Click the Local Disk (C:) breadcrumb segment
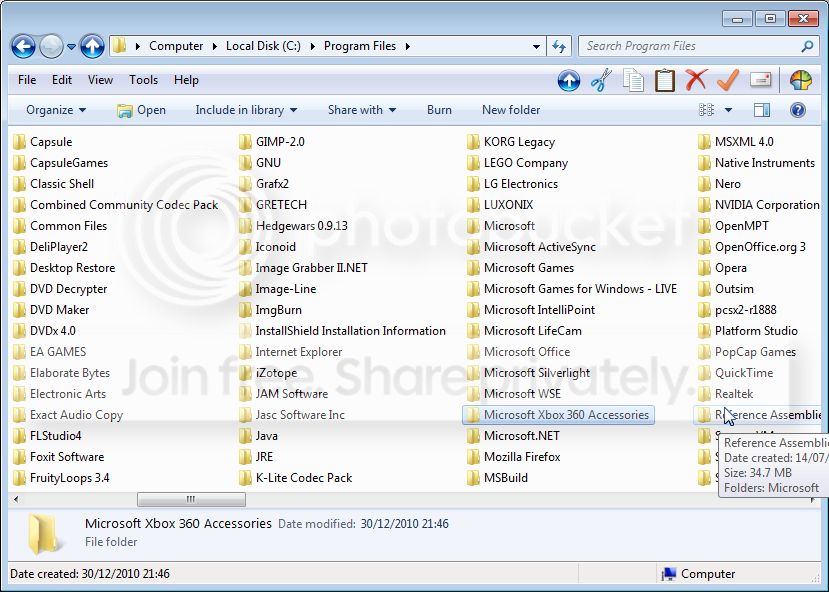Image resolution: width=829 pixels, height=592 pixels. (x=263, y=46)
